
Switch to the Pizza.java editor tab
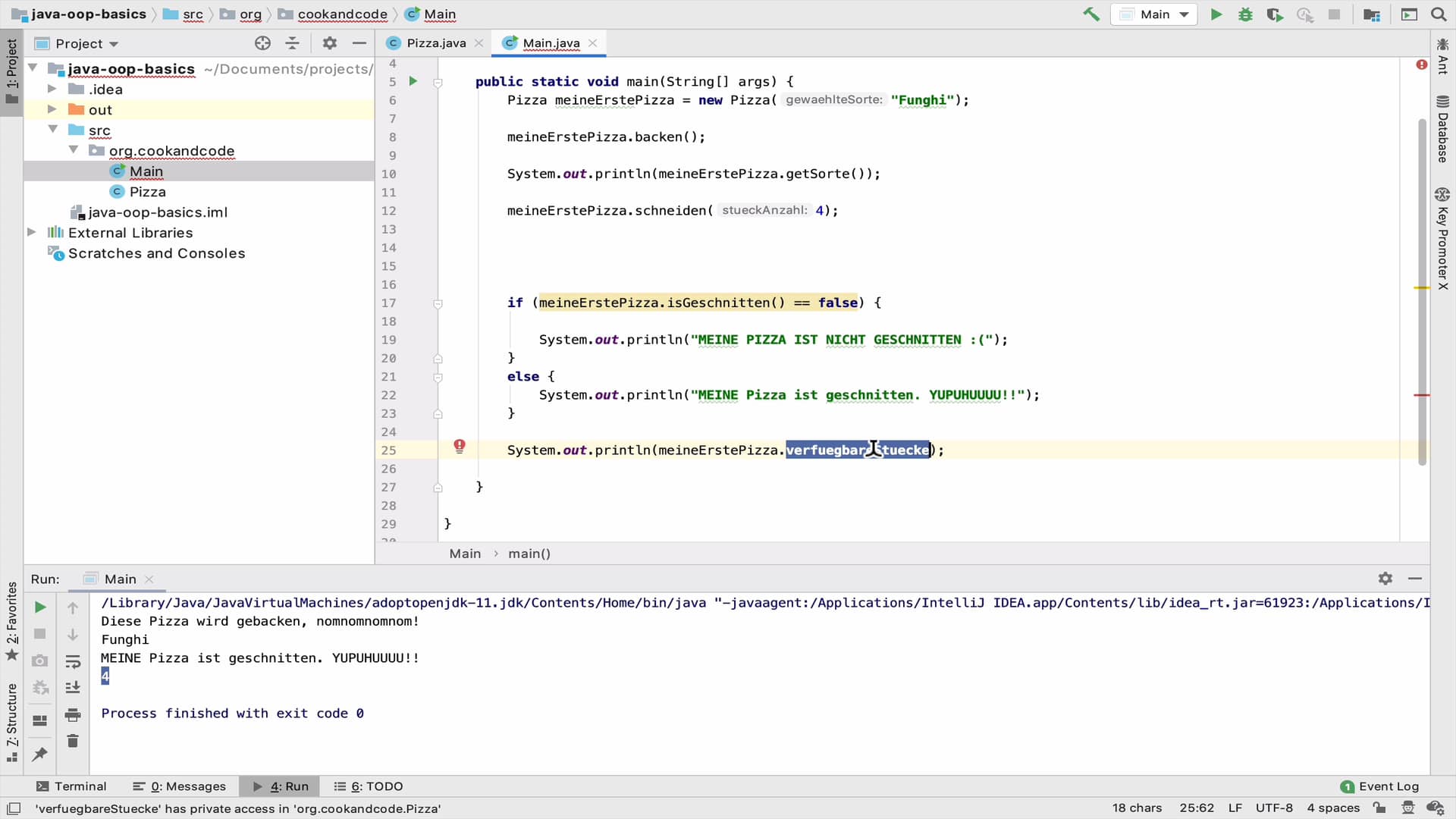(x=435, y=43)
